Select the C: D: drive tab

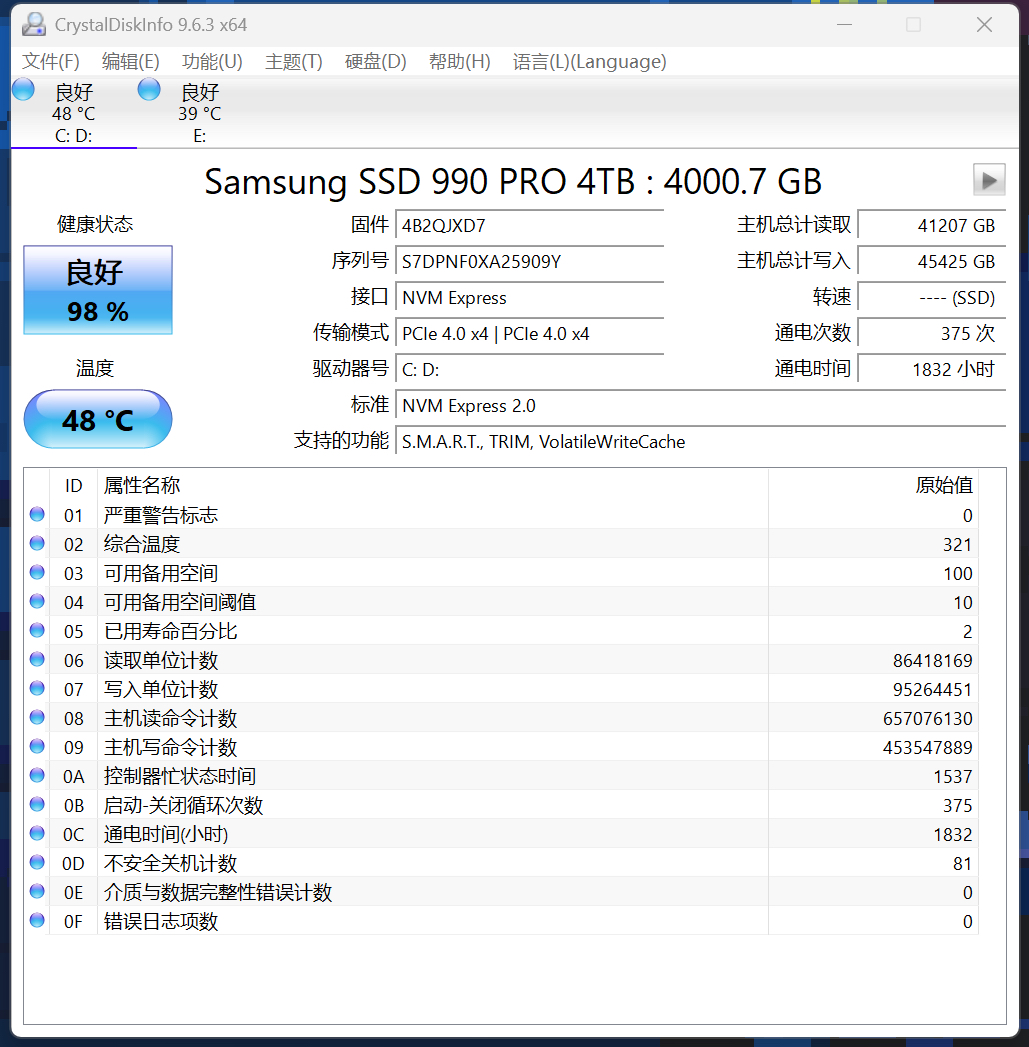tap(73, 110)
